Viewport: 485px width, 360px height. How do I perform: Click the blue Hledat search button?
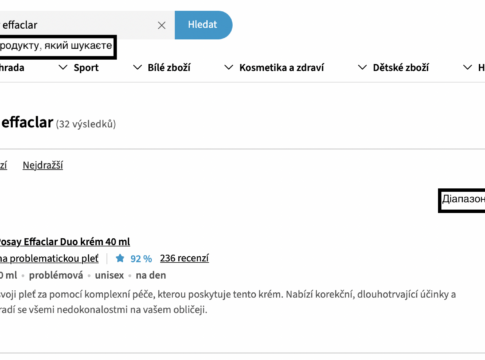coord(203,25)
